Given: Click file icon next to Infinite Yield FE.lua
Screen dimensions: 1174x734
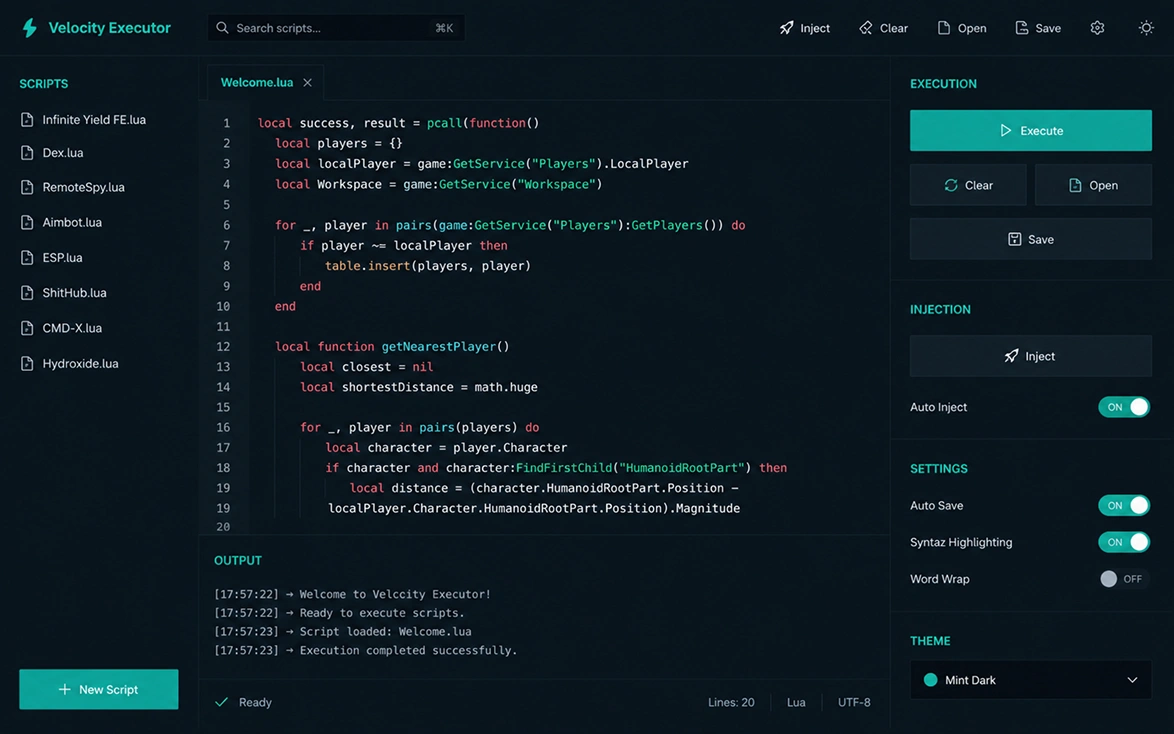Looking at the screenshot, I should click(x=27, y=120).
